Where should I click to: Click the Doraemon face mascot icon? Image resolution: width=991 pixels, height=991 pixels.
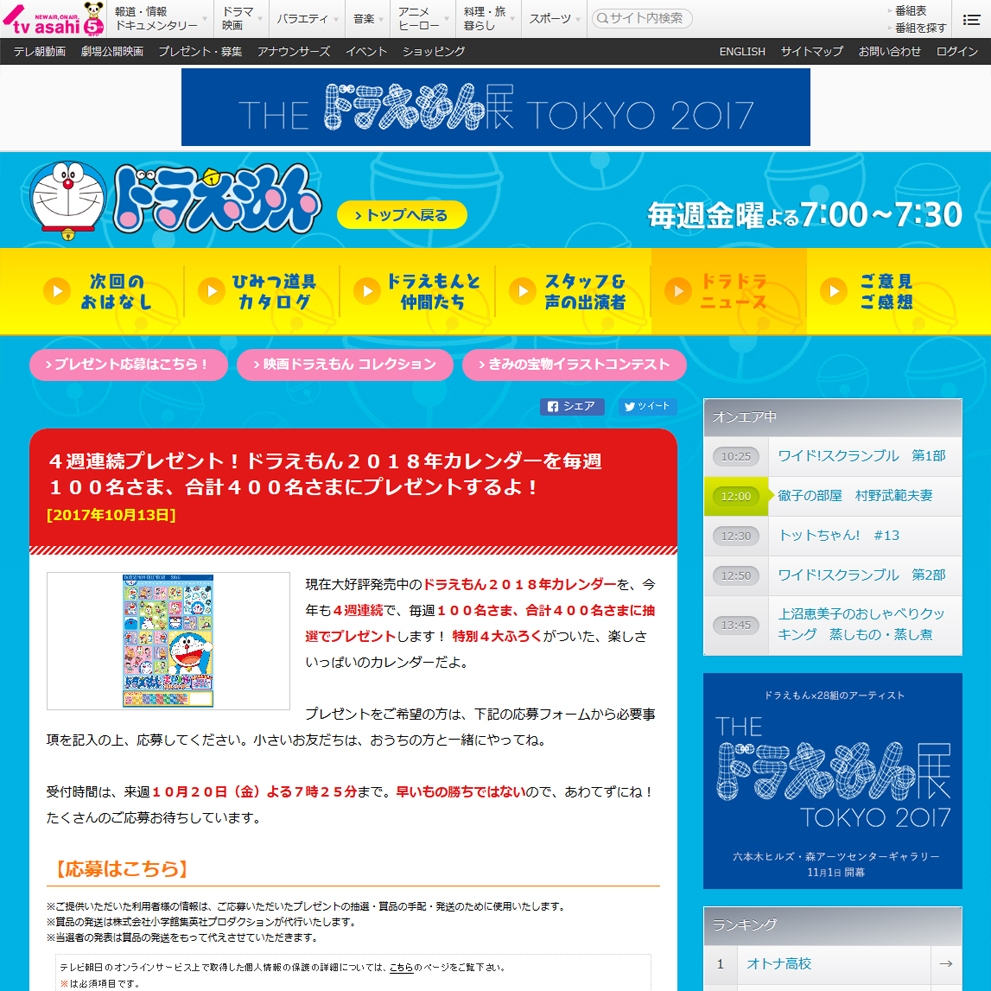68,200
